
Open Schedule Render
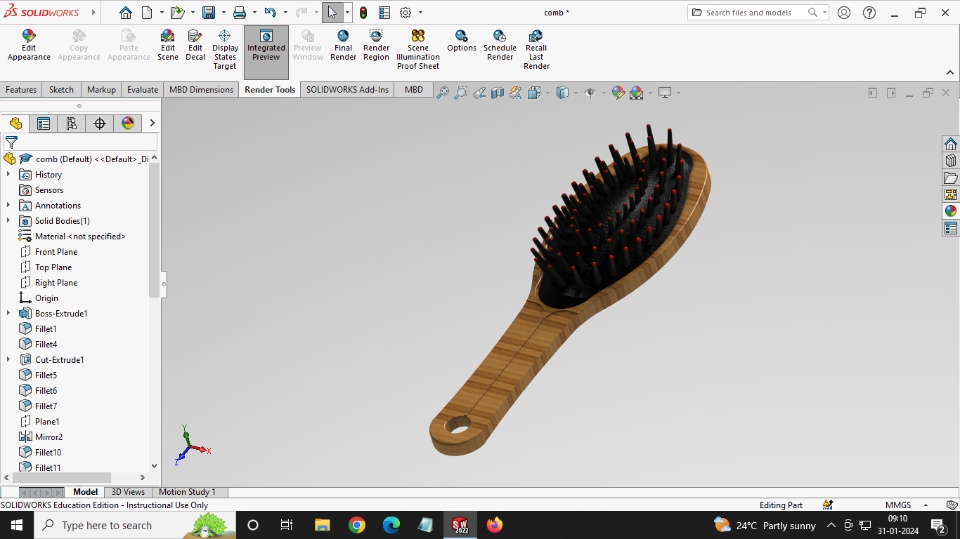tap(500, 45)
